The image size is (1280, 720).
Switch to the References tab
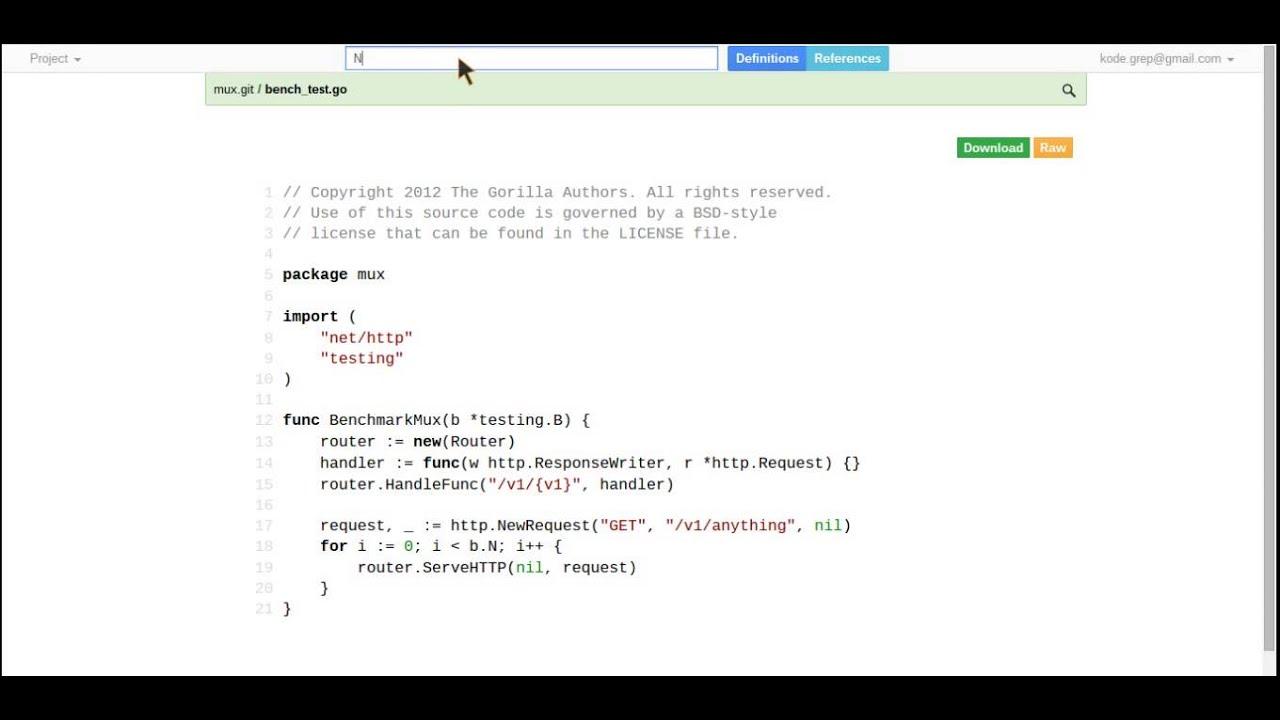[847, 58]
